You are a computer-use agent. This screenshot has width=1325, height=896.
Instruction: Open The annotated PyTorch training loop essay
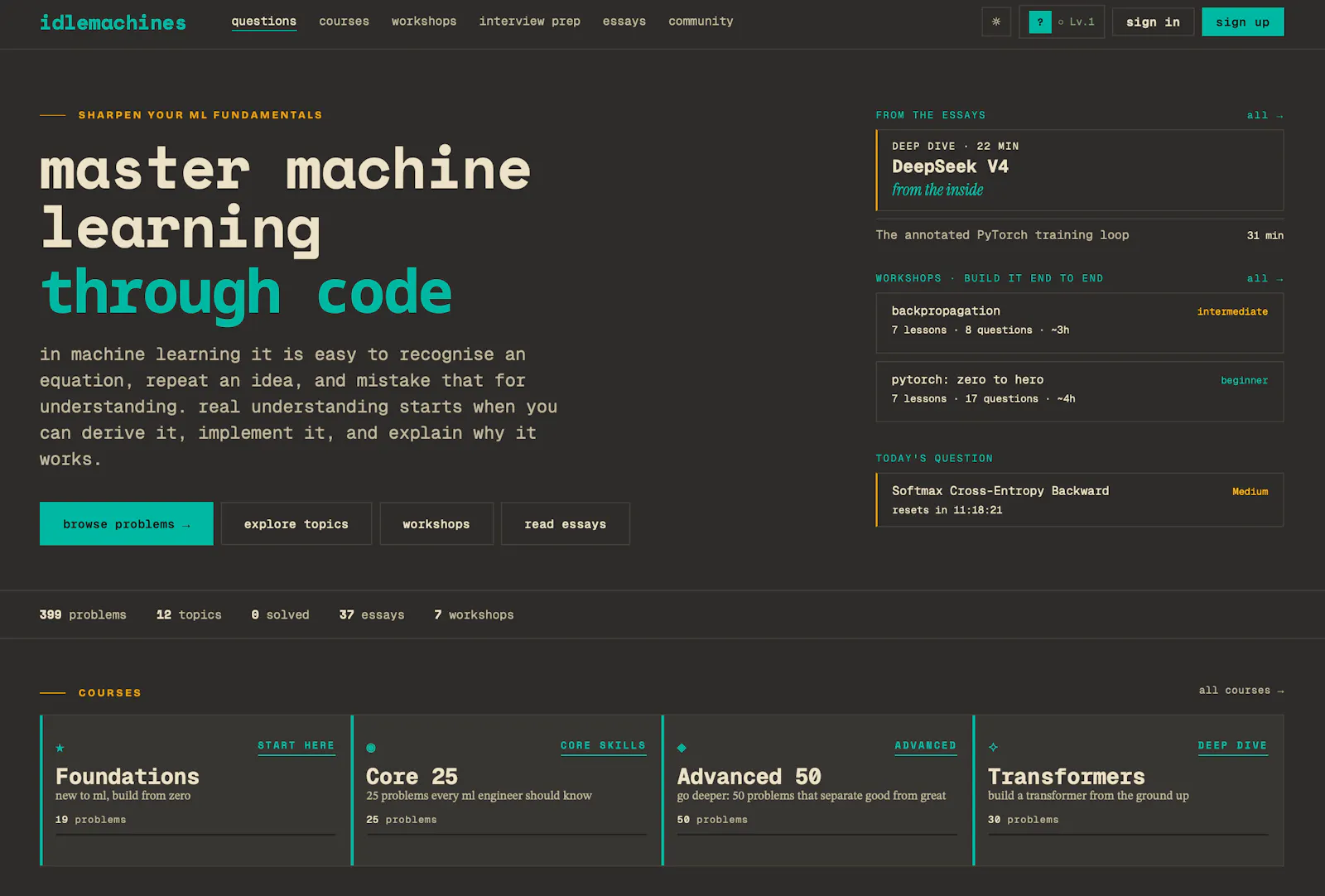pyautogui.click(x=1080, y=235)
